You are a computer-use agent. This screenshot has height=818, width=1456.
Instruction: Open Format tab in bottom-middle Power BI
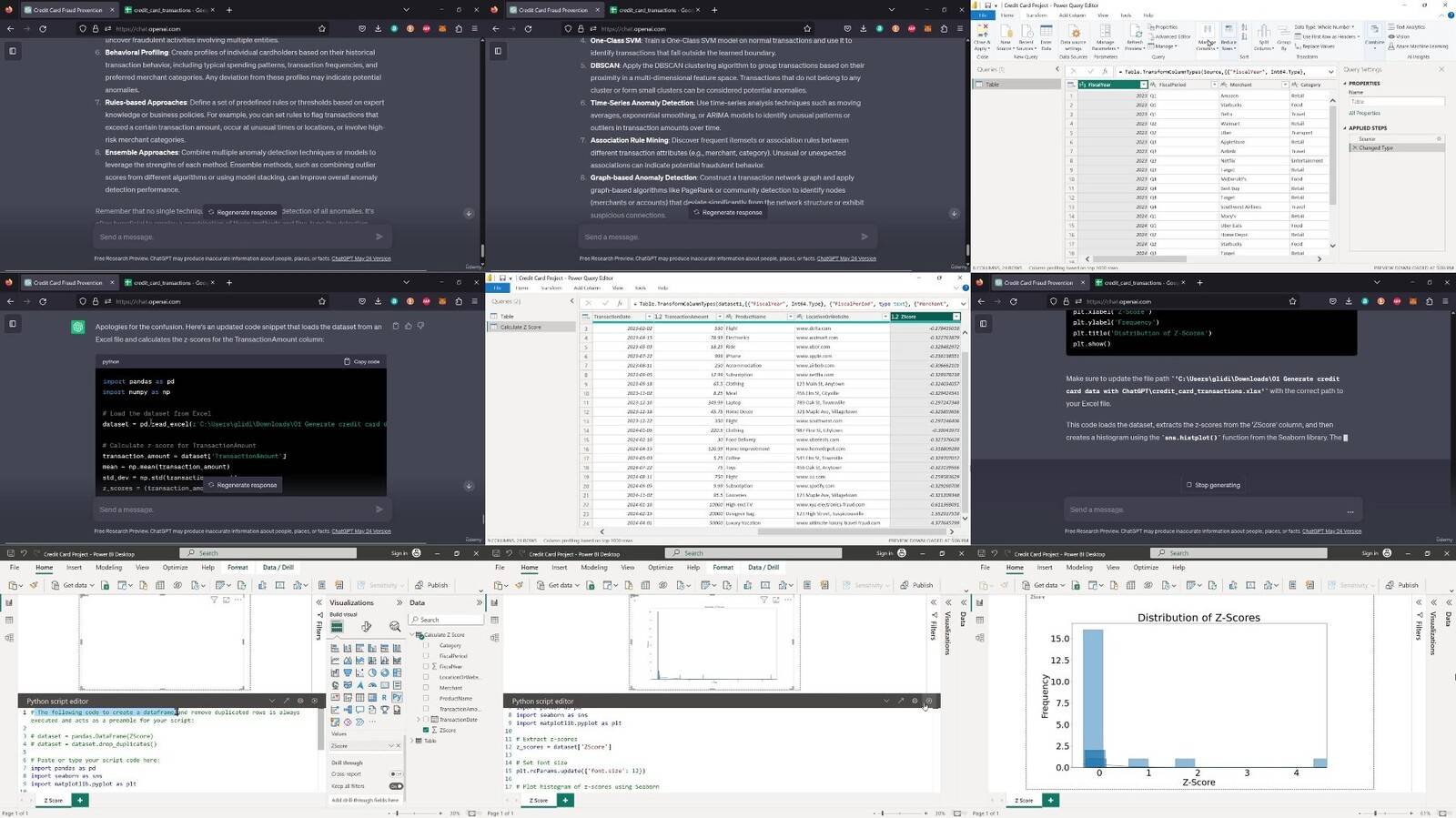[723, 567]
